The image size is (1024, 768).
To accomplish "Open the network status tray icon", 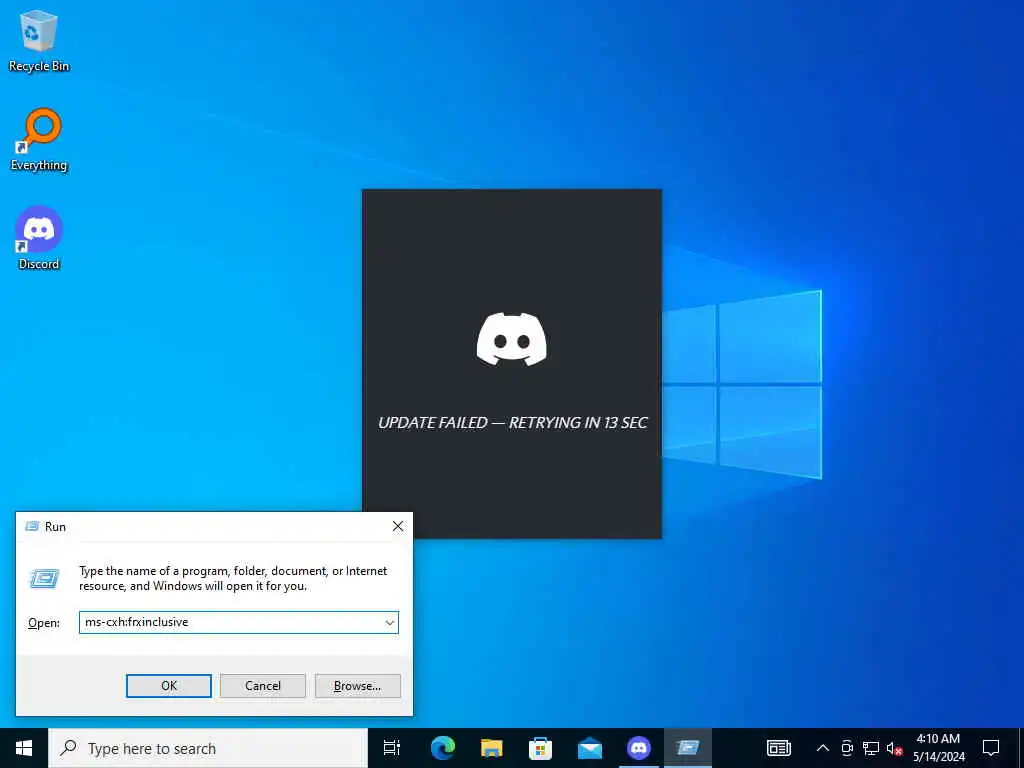I will click(x=871, y=748).
